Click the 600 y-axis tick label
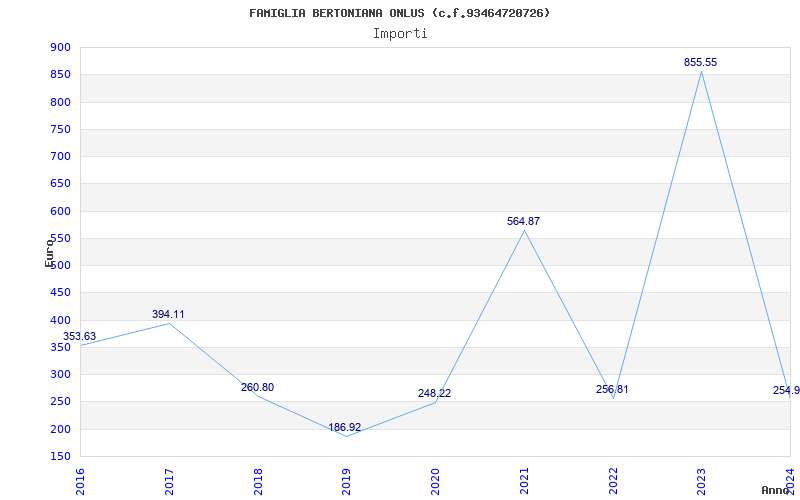Image resolution: width=800 pixels, height=500 pixels. 60,211
